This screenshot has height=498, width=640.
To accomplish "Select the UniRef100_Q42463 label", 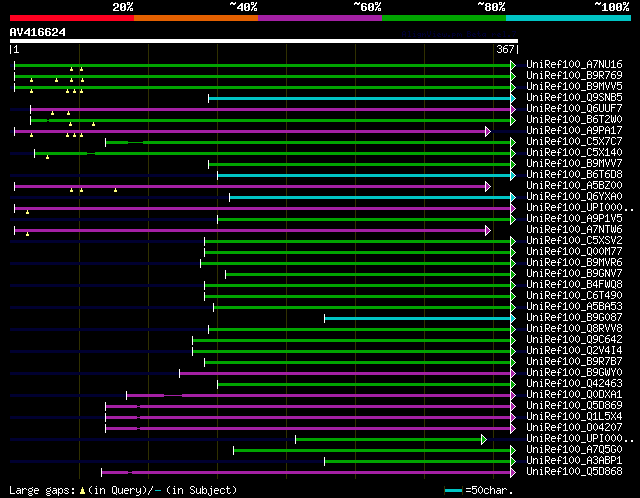I will coord(574,384).
